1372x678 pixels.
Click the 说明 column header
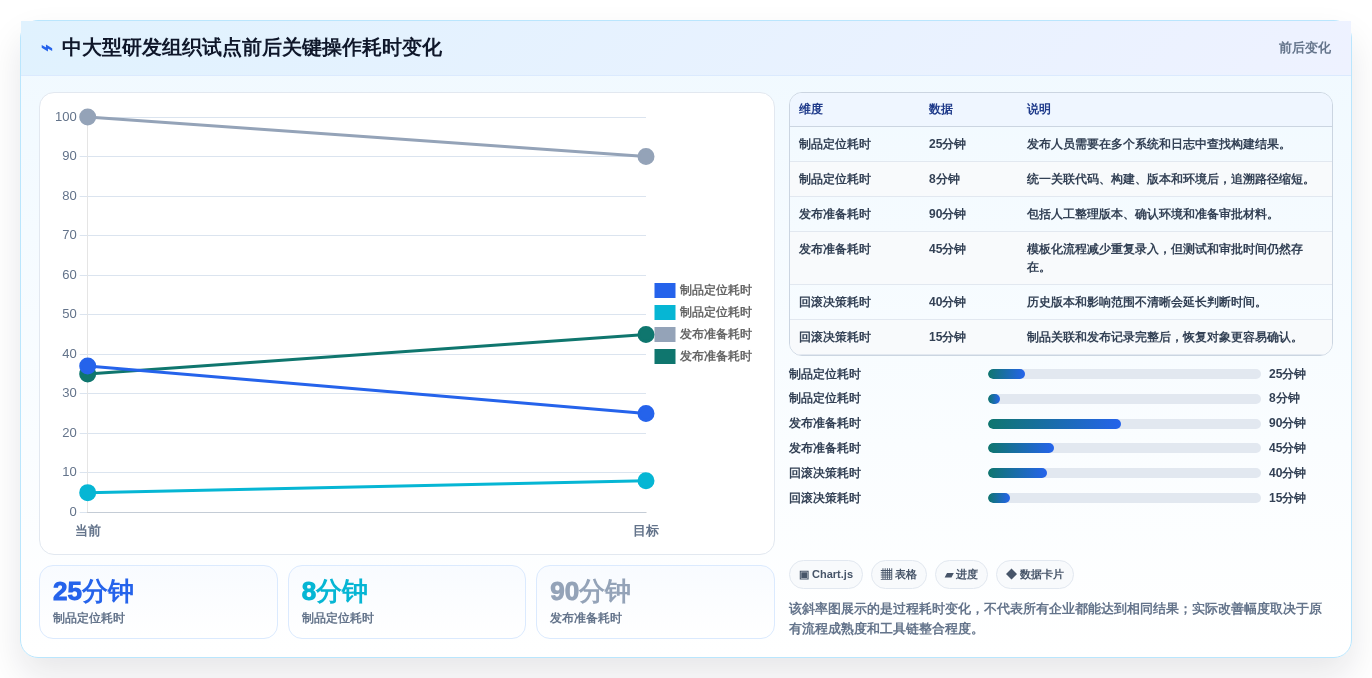[1039, 110]
